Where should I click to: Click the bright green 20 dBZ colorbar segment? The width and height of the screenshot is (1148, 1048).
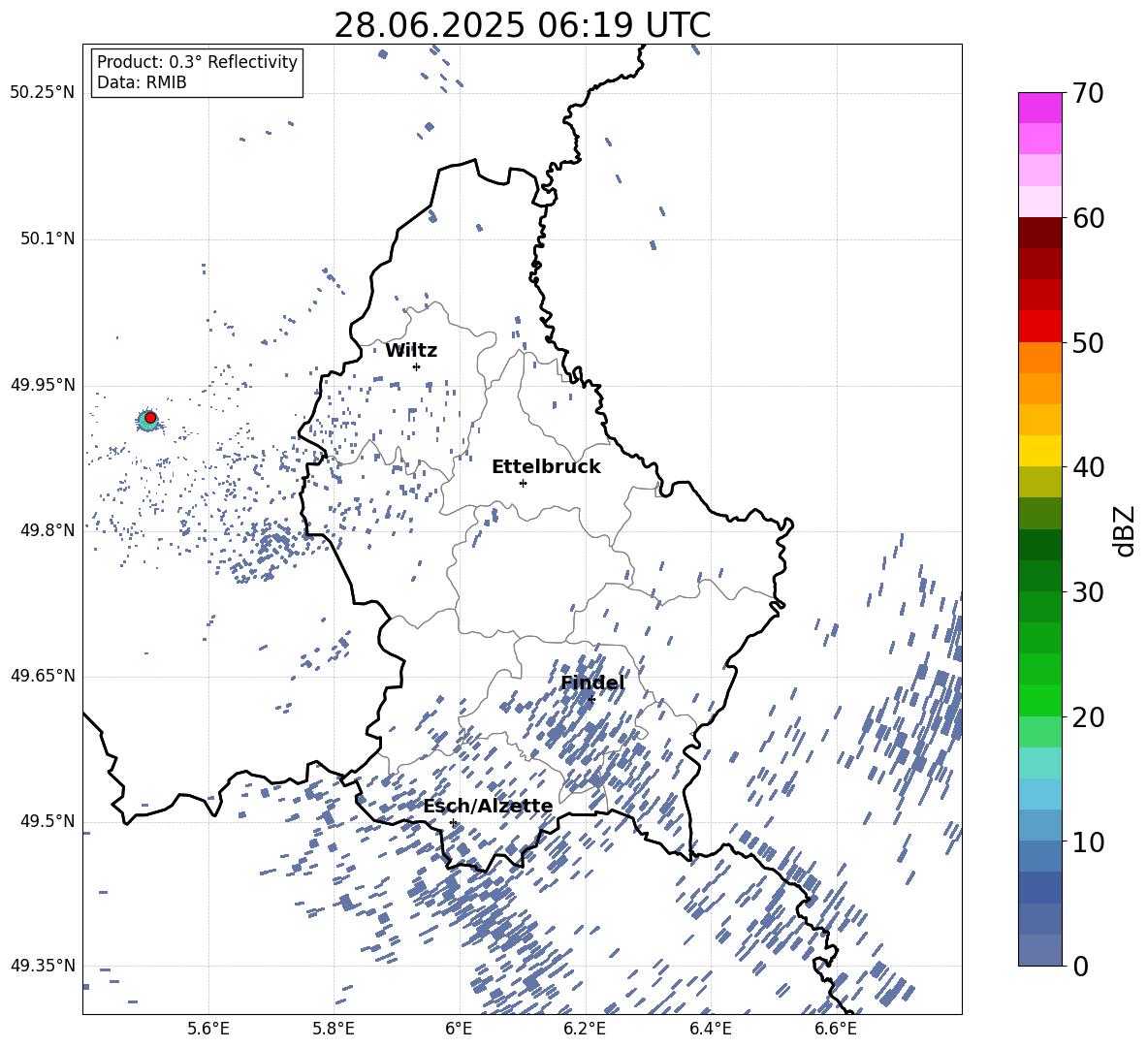[x=1040, y=700]
